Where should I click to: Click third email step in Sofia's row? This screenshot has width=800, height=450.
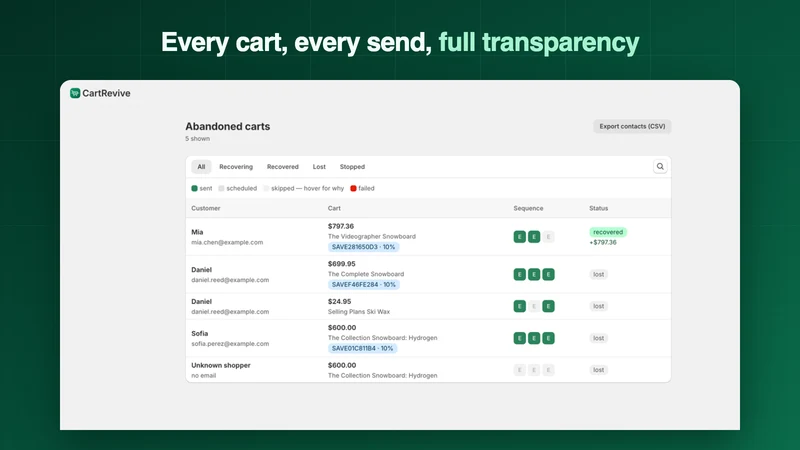[x=548, y=338]
